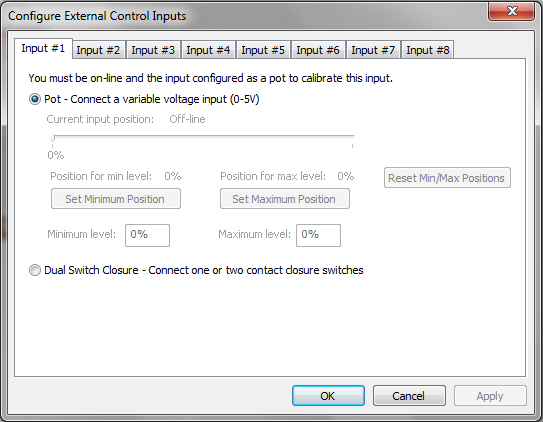
Task: Select the Input #1 tab
Action: click(43, 48)
